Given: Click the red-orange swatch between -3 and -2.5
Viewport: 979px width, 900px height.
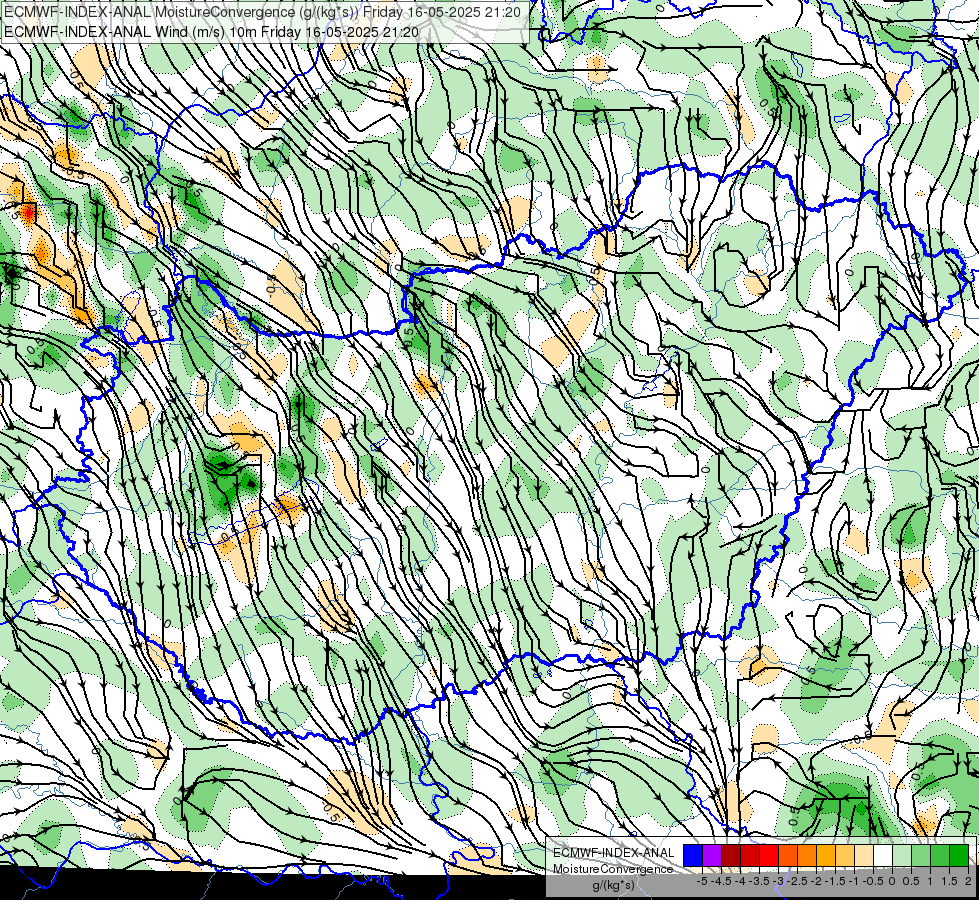Looking at the screenshot, I should point(788,856).
